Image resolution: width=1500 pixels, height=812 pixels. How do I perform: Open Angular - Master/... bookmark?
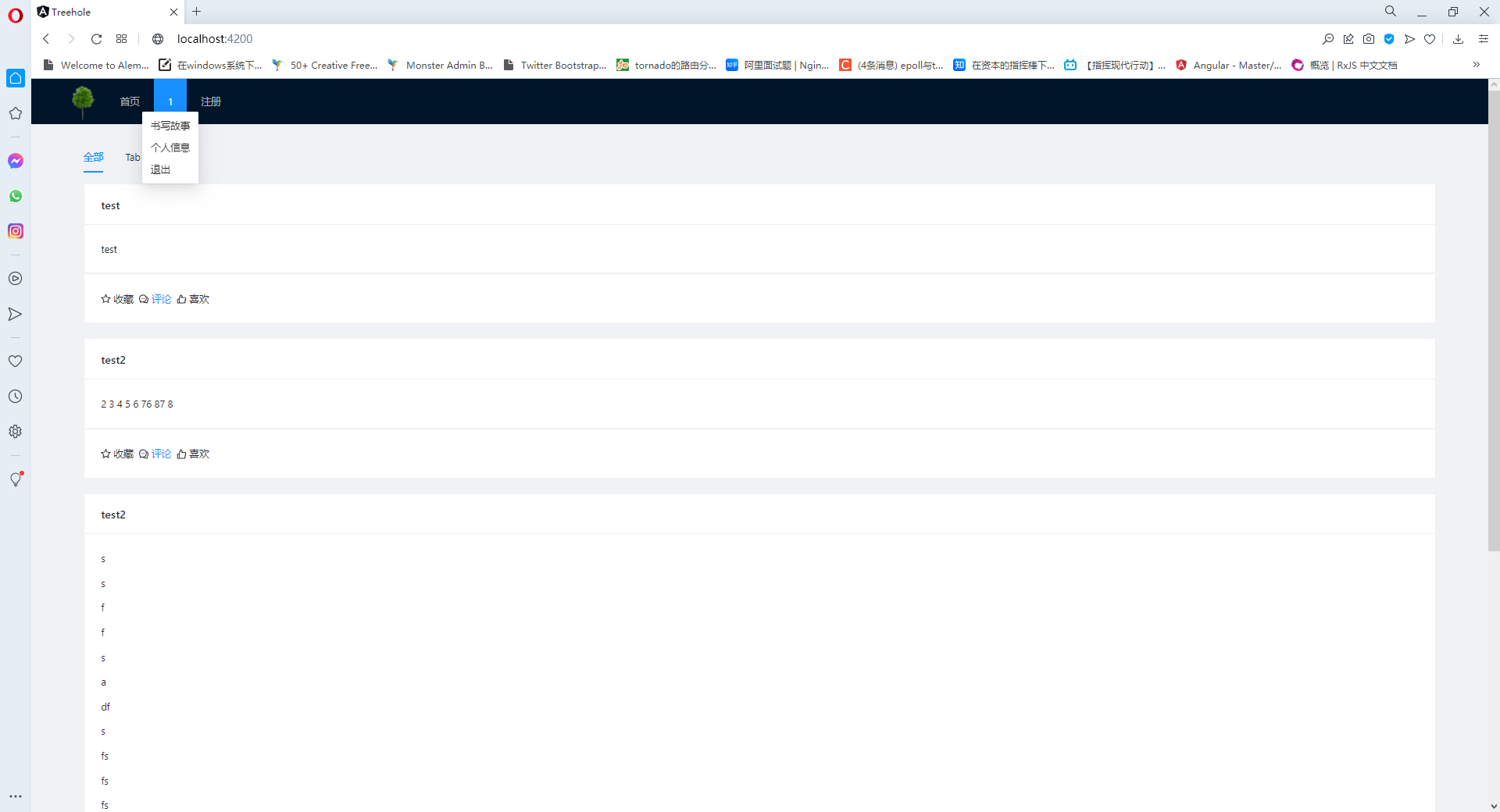1228,65
